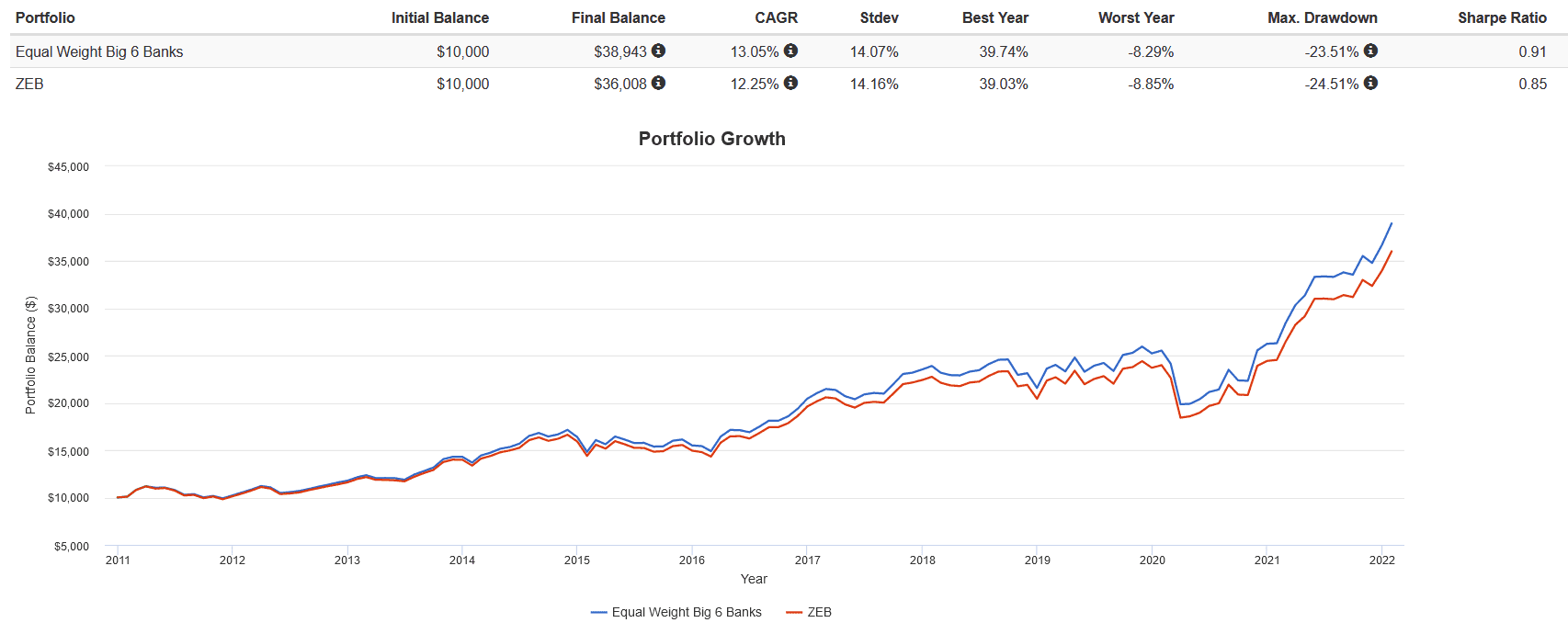Click the Portfolio column header
This screenshot has width=1568, height=634.
pyautogui.click(x=45, y=17)
